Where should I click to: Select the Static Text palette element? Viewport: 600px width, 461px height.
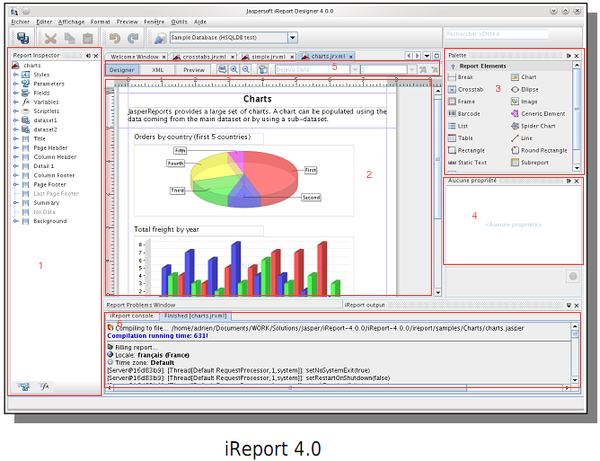pos(467,163)
